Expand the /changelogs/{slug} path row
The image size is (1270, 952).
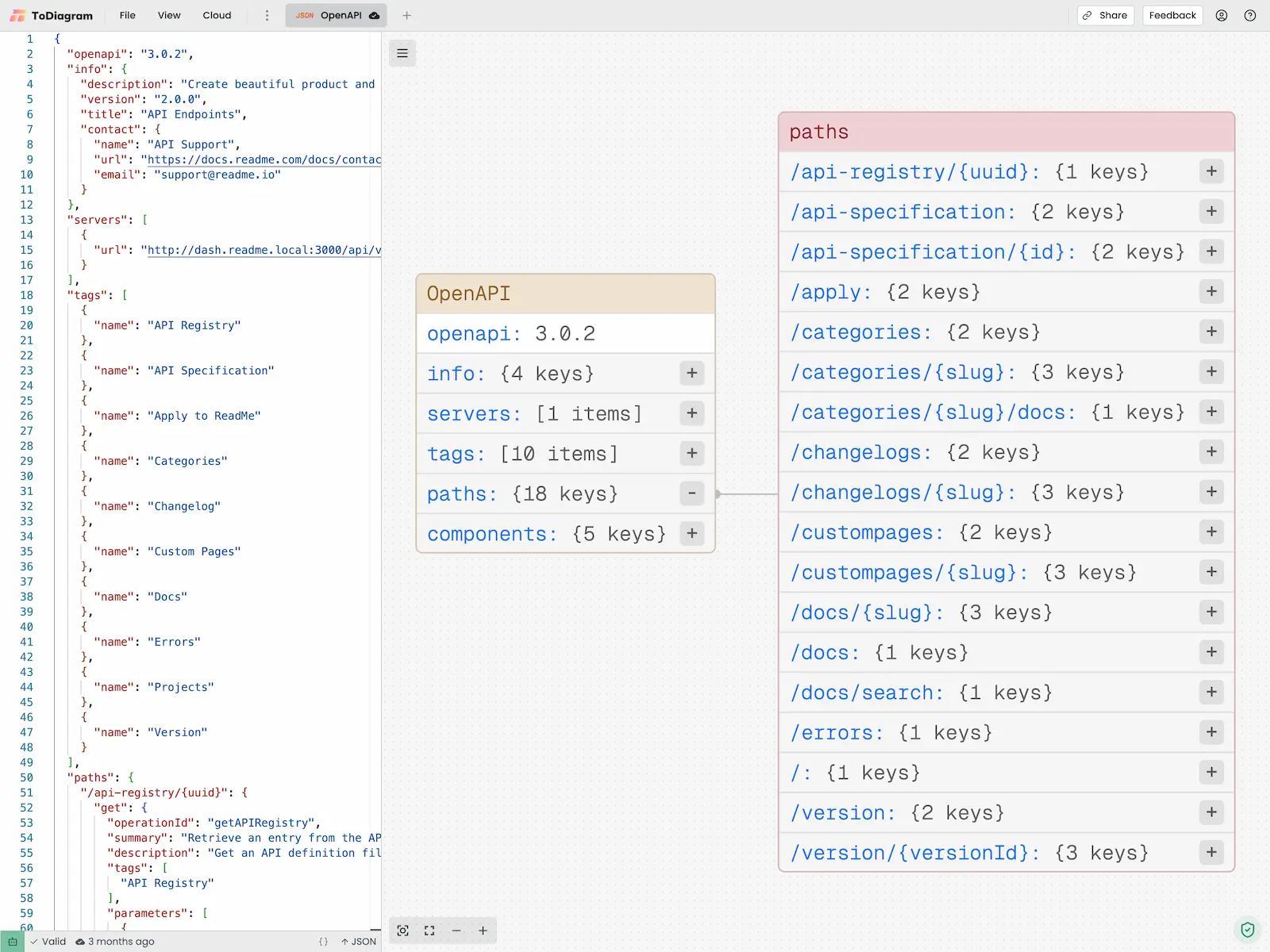[x=1211, y=492]
